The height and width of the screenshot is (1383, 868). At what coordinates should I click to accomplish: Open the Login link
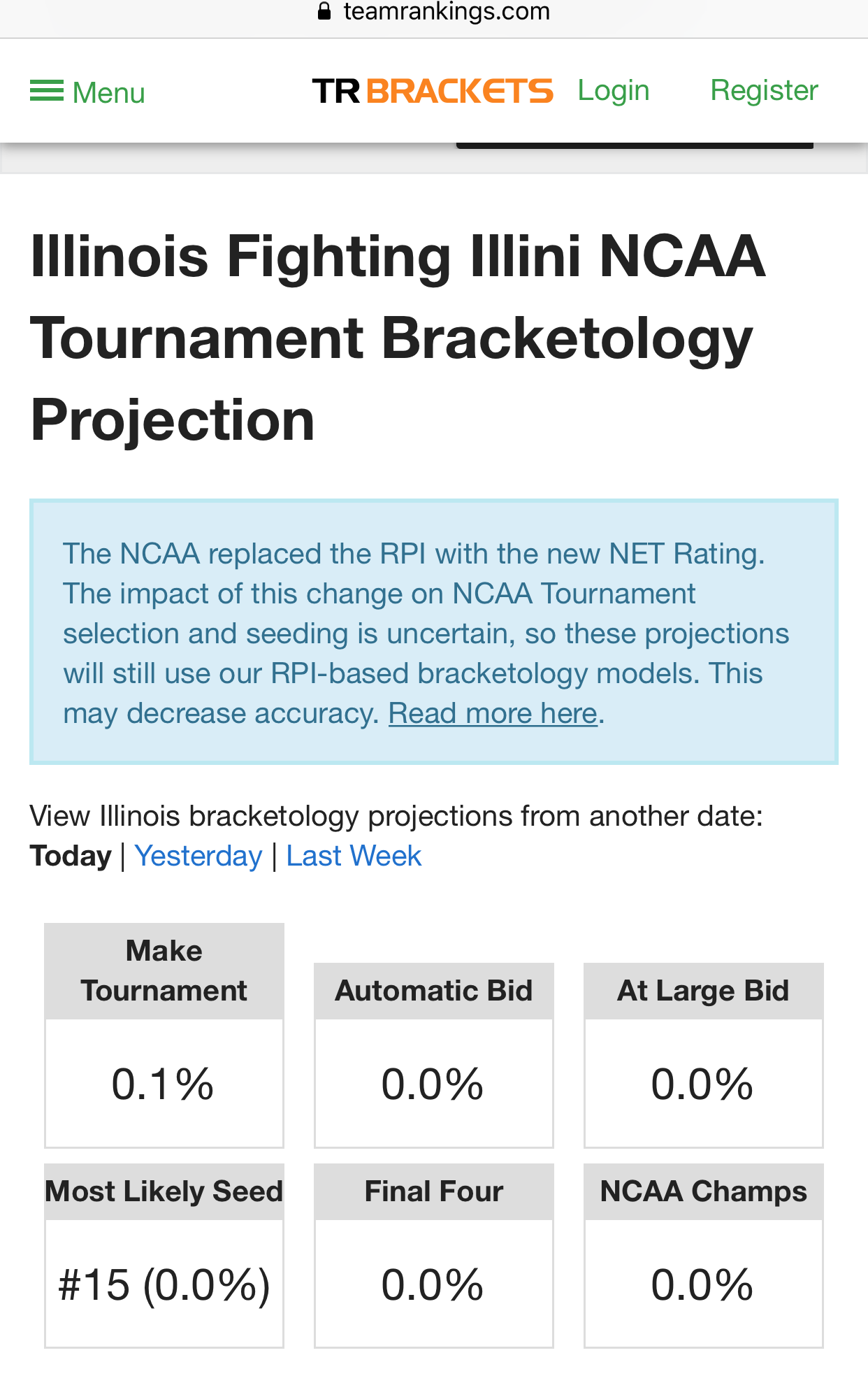point(614,91)
